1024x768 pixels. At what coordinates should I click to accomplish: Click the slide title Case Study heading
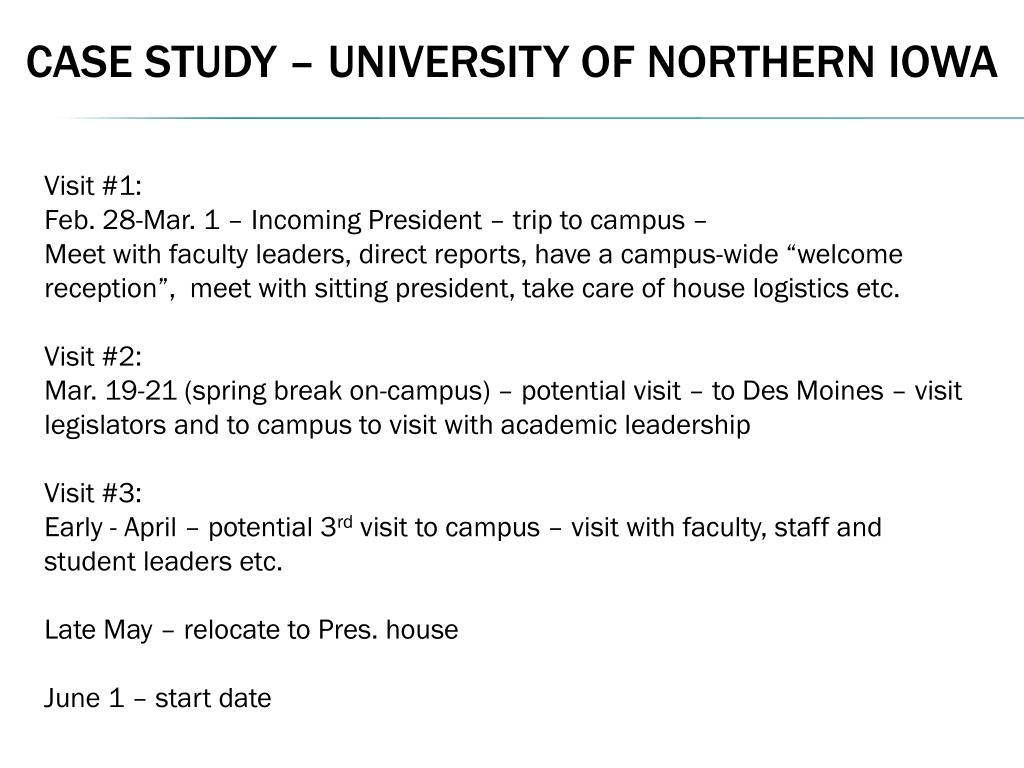pyautogui.click(x=511, y=63)
